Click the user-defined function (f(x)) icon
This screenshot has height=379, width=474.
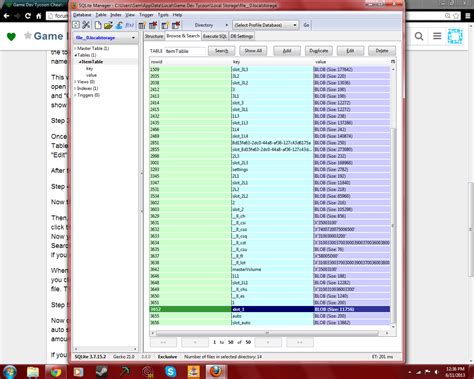(129, 25)
